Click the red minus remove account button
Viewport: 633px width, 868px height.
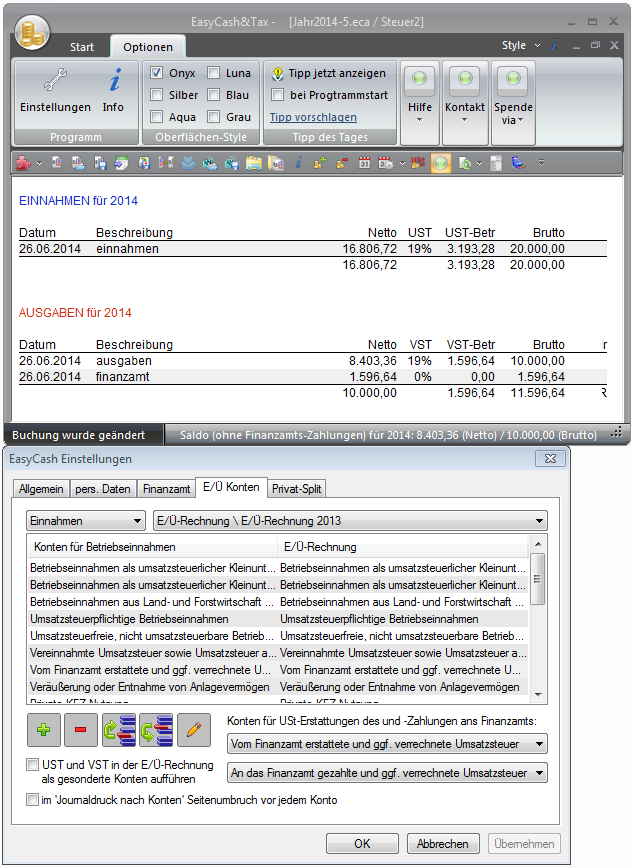point(81,730)
